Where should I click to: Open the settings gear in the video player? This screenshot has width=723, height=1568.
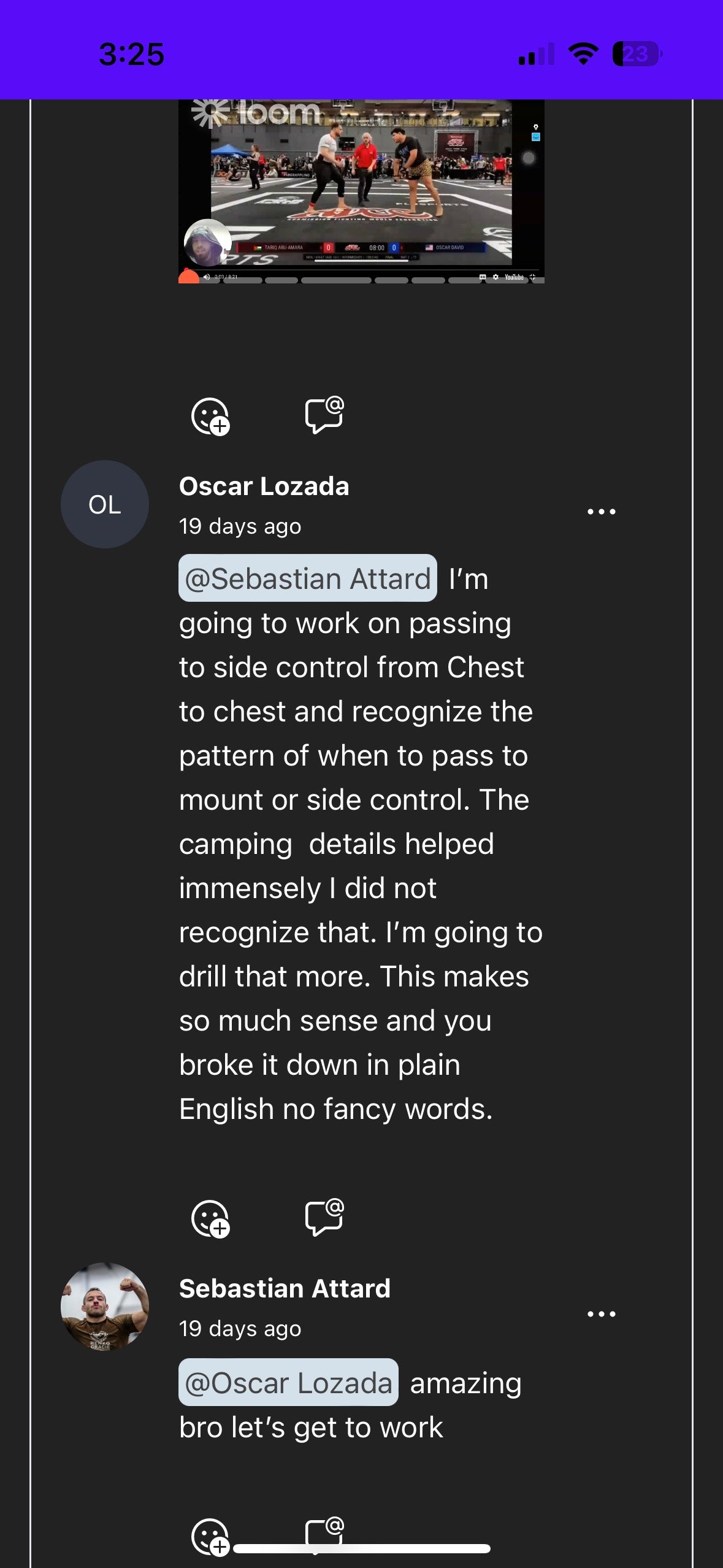495,277
